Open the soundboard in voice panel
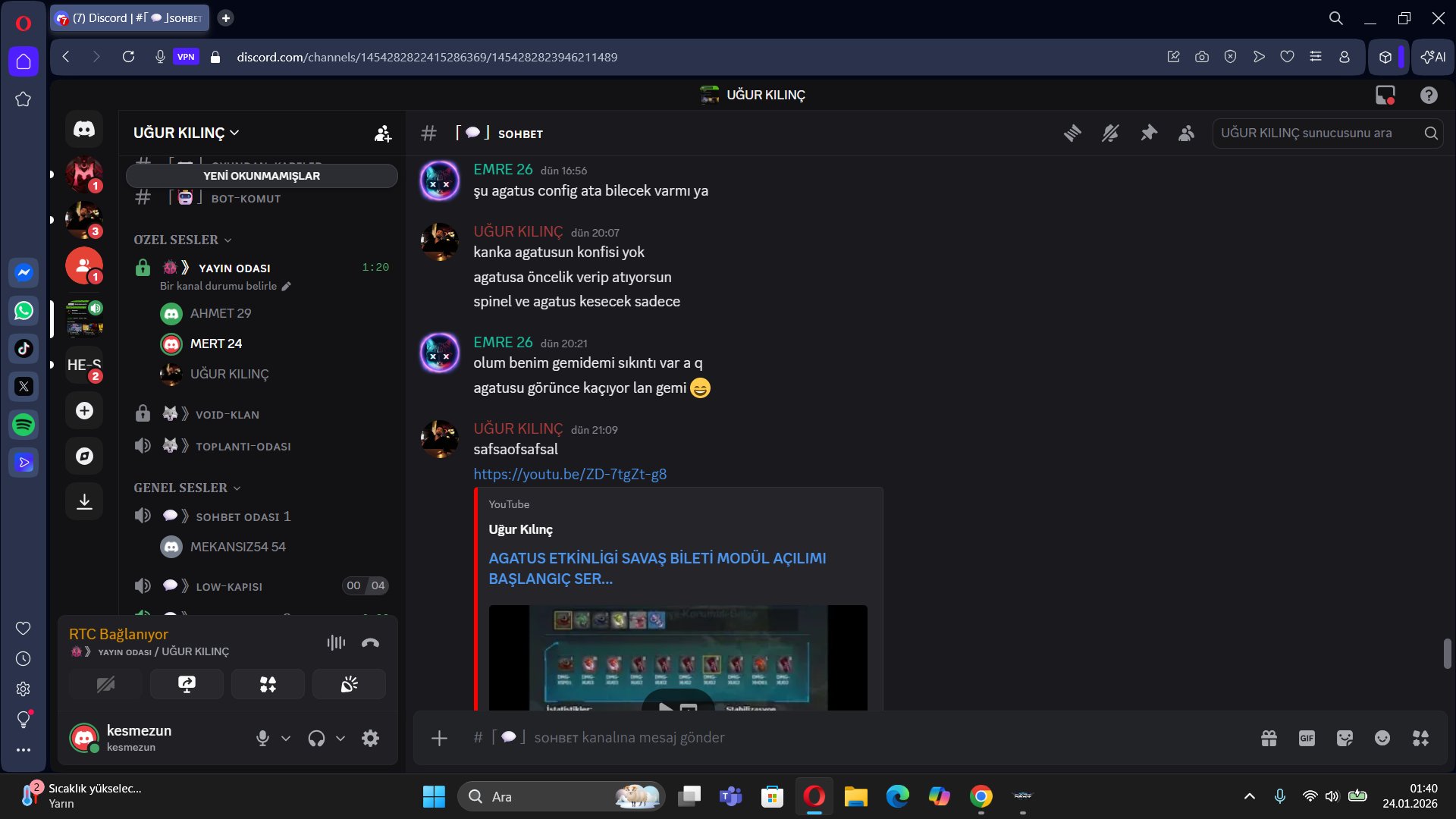 349,685
